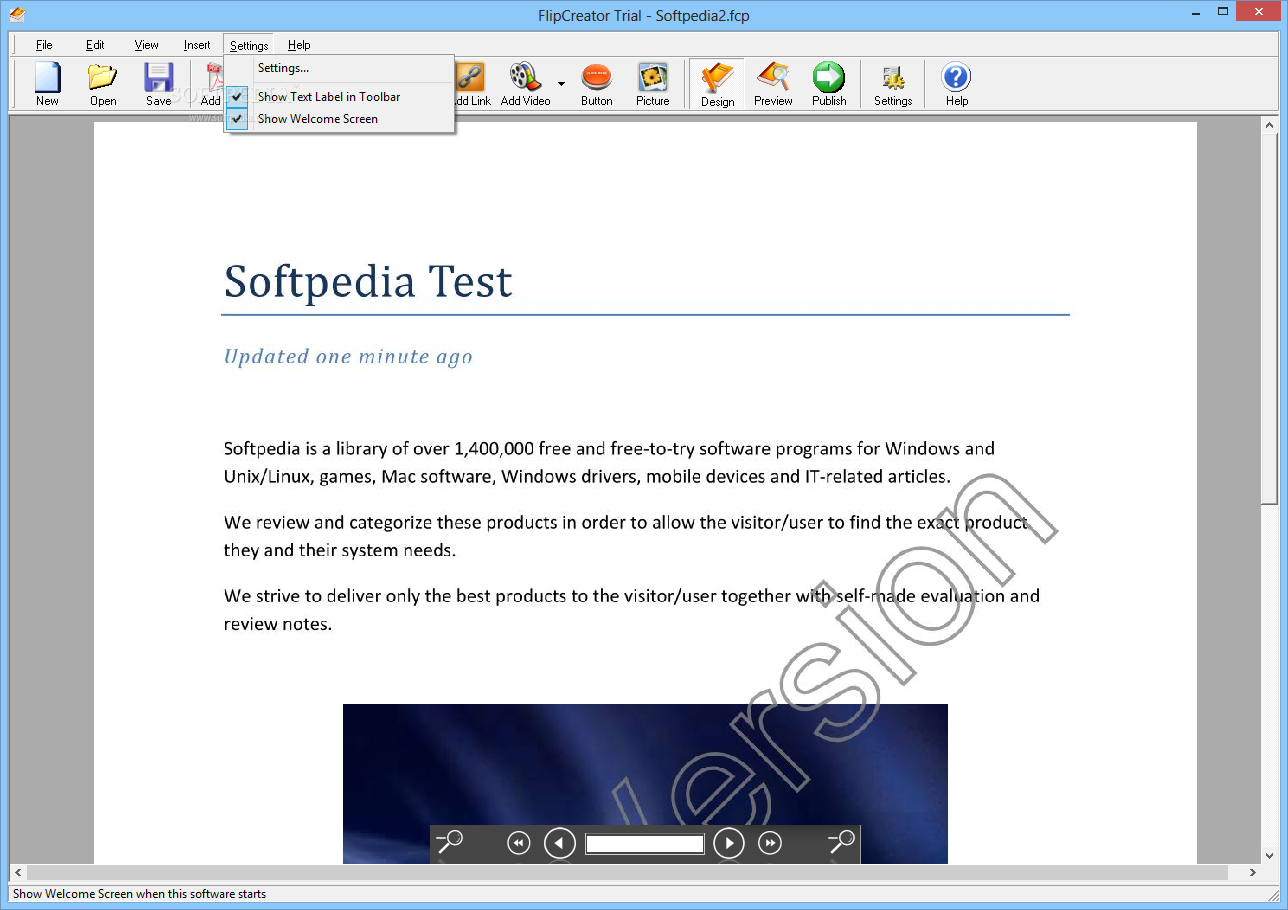This screenshot has height=910, width=1288.
Task: Click the vertical scrollbar up arrow
Action: [1270, 125]
